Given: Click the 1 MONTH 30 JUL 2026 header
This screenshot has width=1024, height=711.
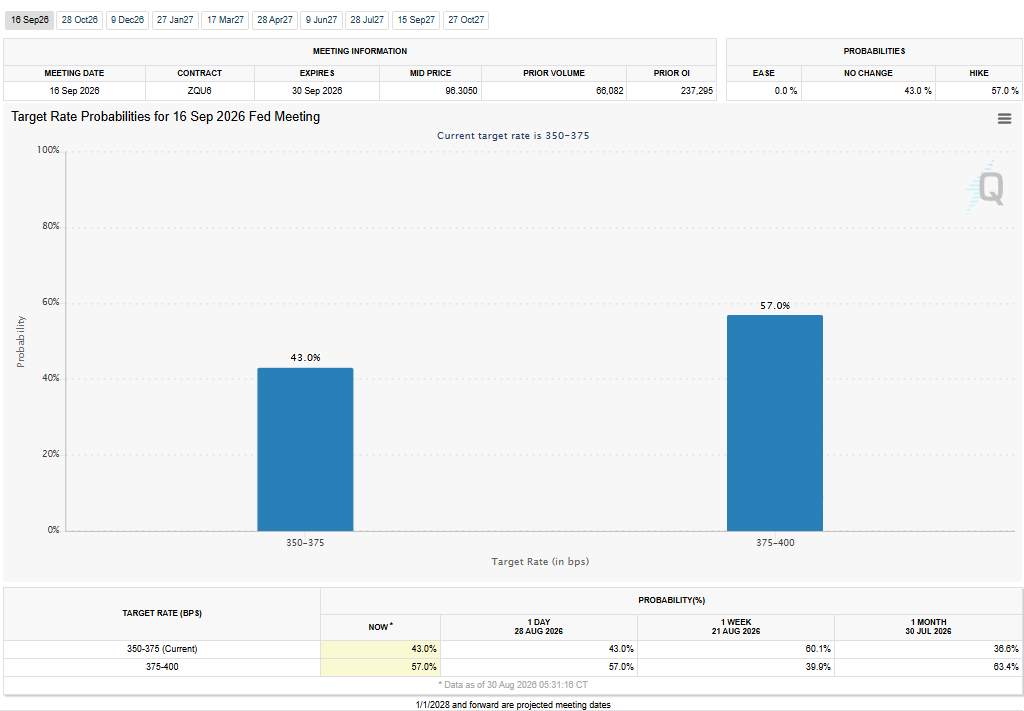Looking at the screenshot, I should click(928, 627).
